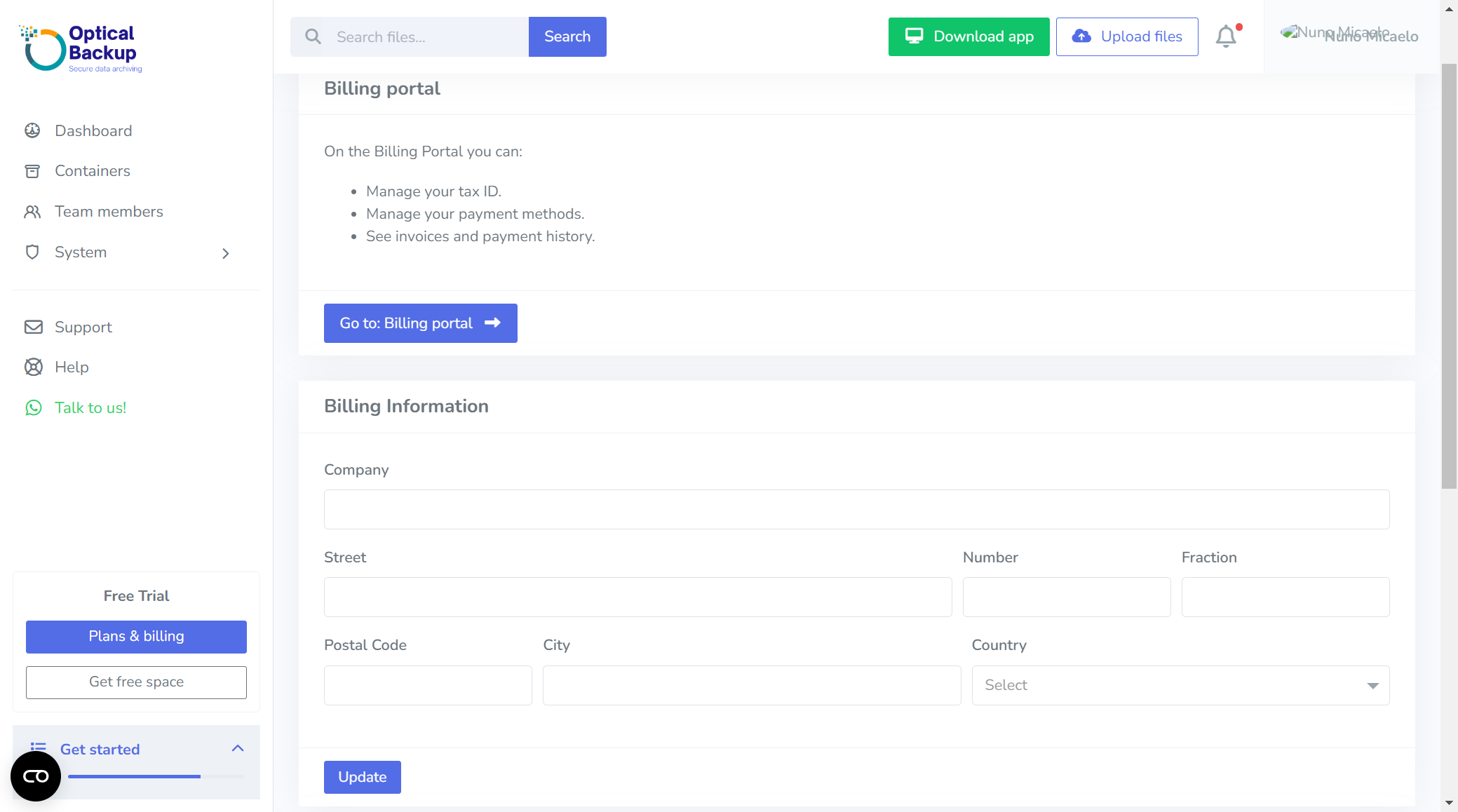
Task: Collapse the Get started panel
Action: tap(238, 748)
